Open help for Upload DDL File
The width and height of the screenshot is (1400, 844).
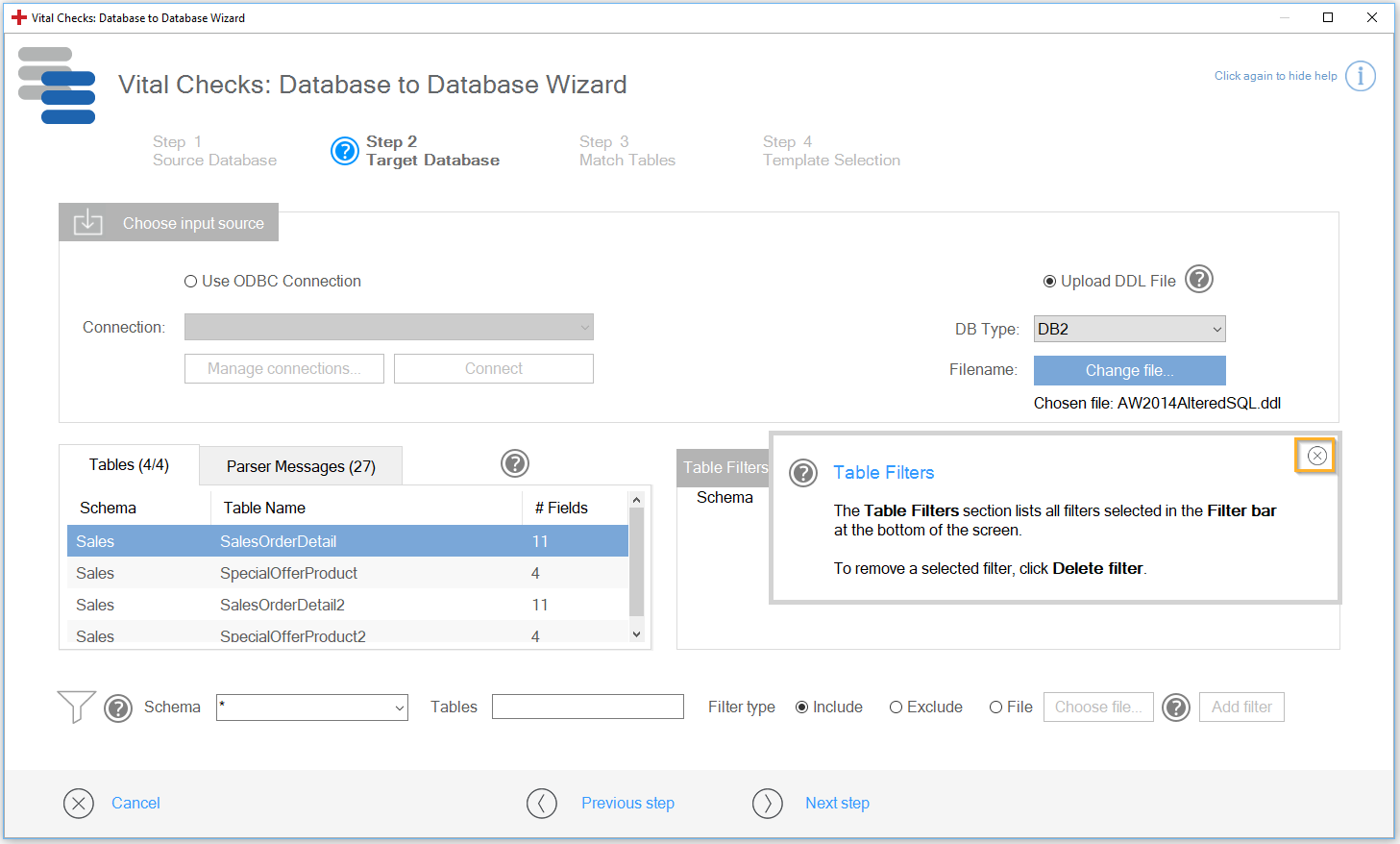[x=1198, y=280]
